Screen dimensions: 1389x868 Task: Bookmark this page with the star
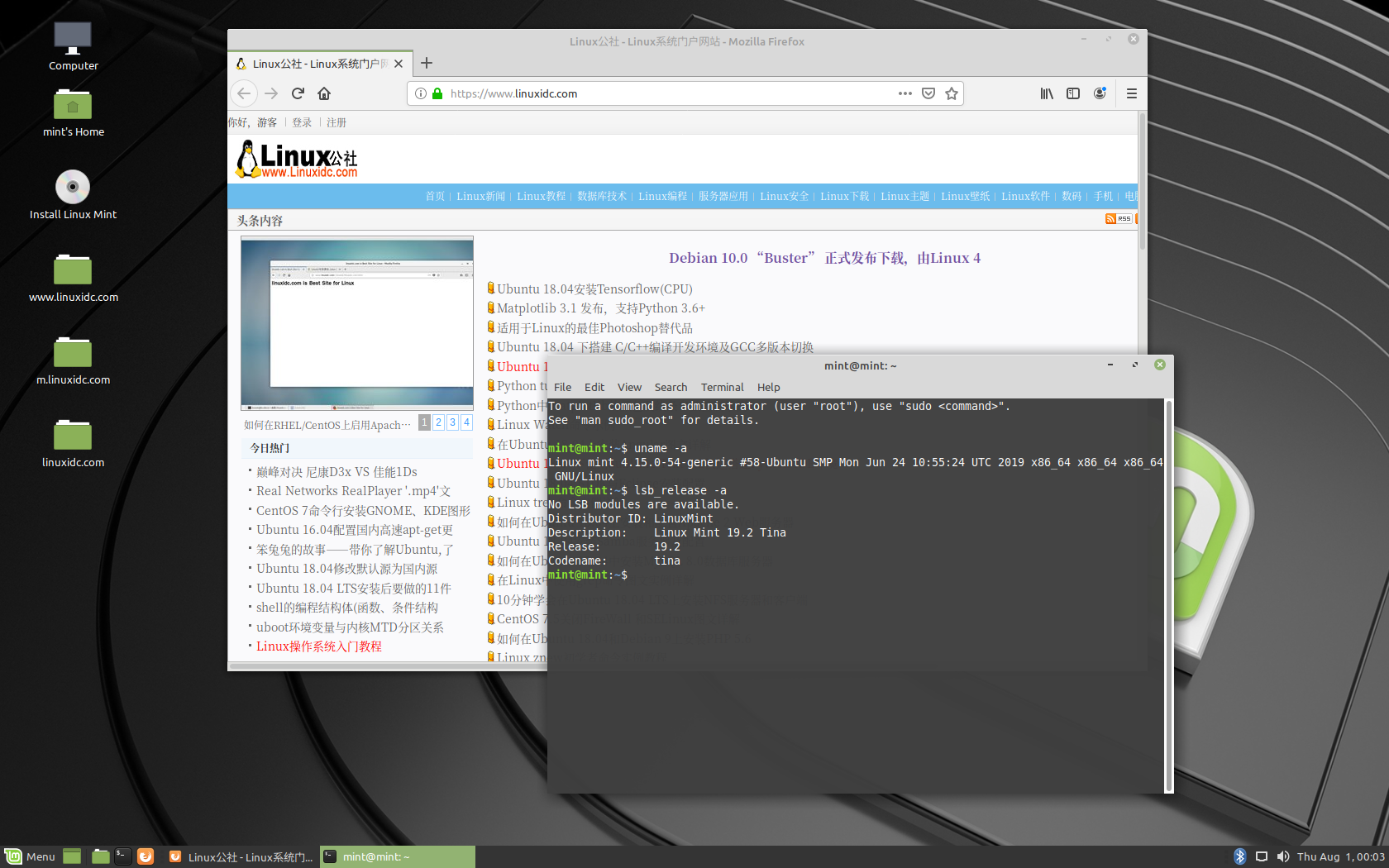[x=952, y=93]
